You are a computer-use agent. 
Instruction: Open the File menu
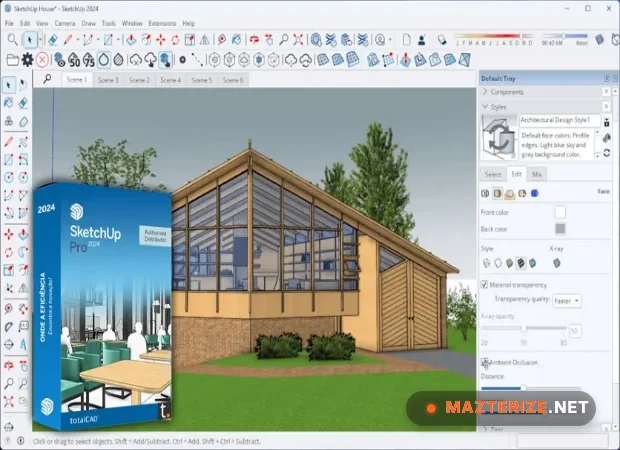9,23
